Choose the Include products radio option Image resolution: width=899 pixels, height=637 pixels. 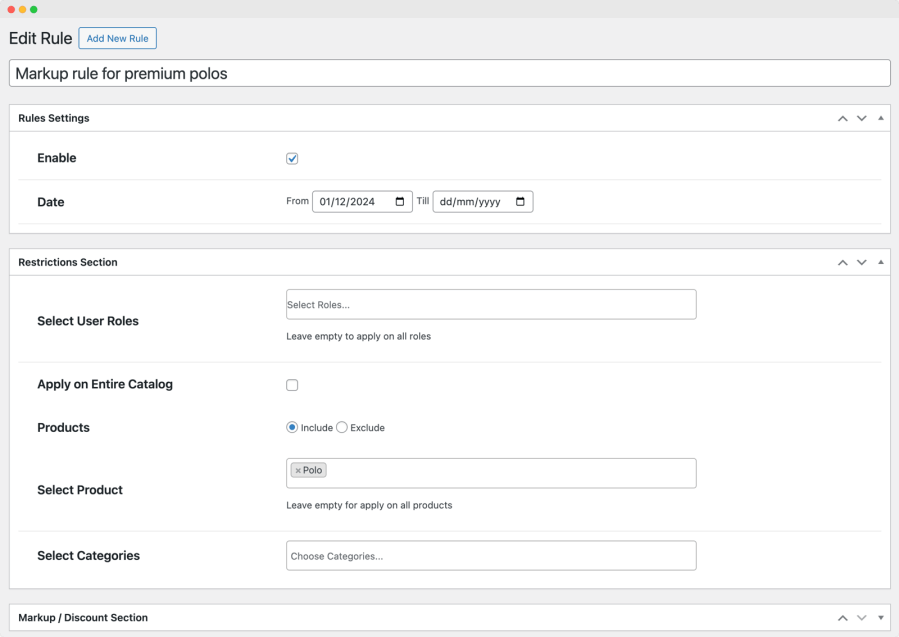(292, 427)
